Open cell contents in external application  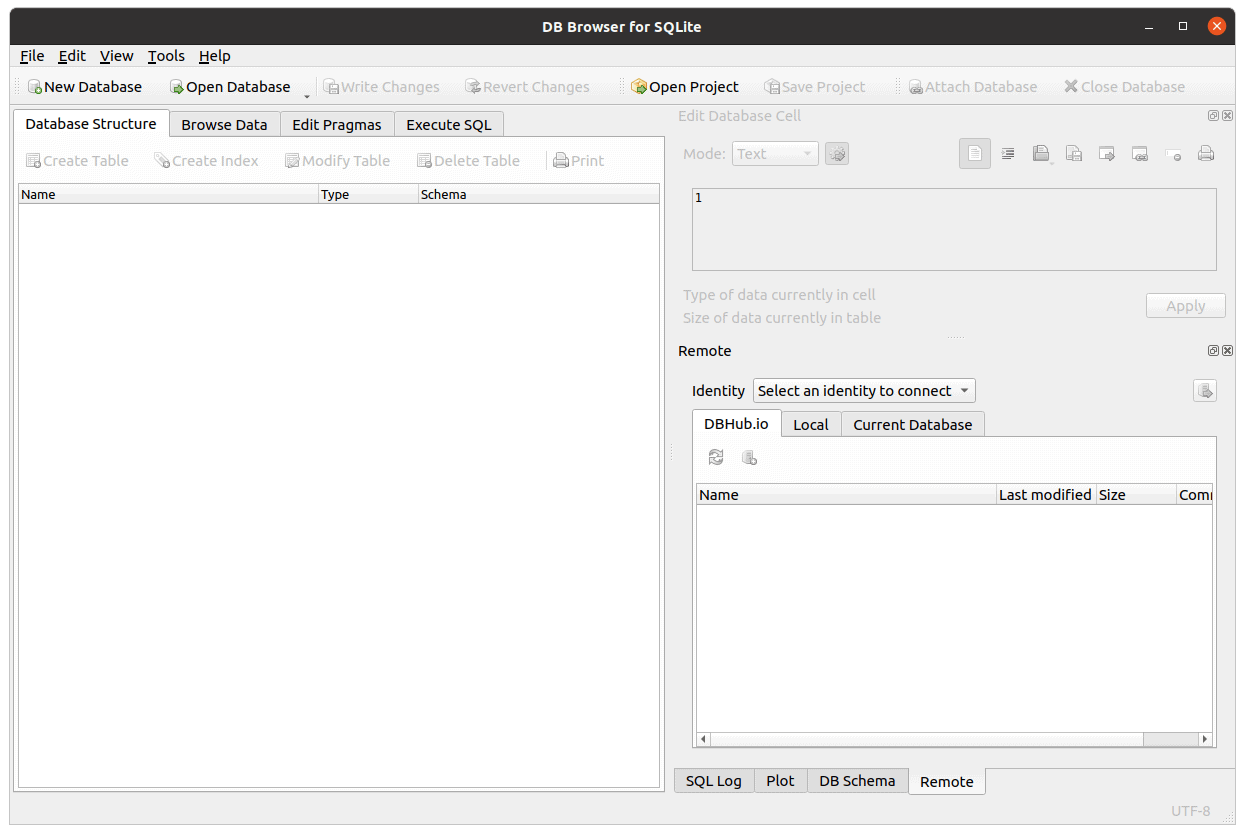1107,153
